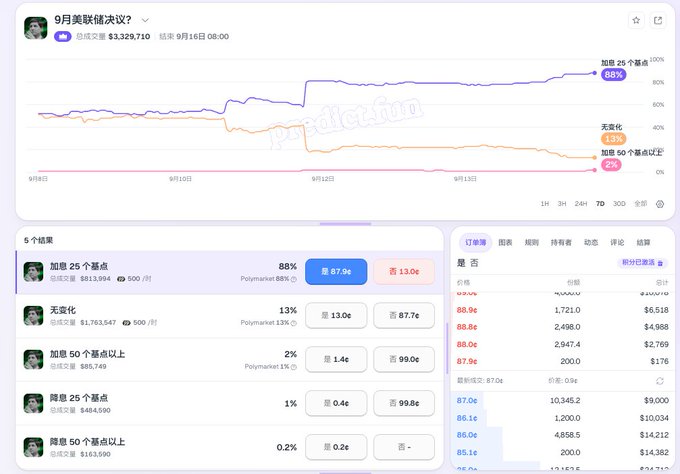The width and height of the screenshot is (680, 474).
Task: Click the 87.9¢ ask price row
Action: pos(562,361)
